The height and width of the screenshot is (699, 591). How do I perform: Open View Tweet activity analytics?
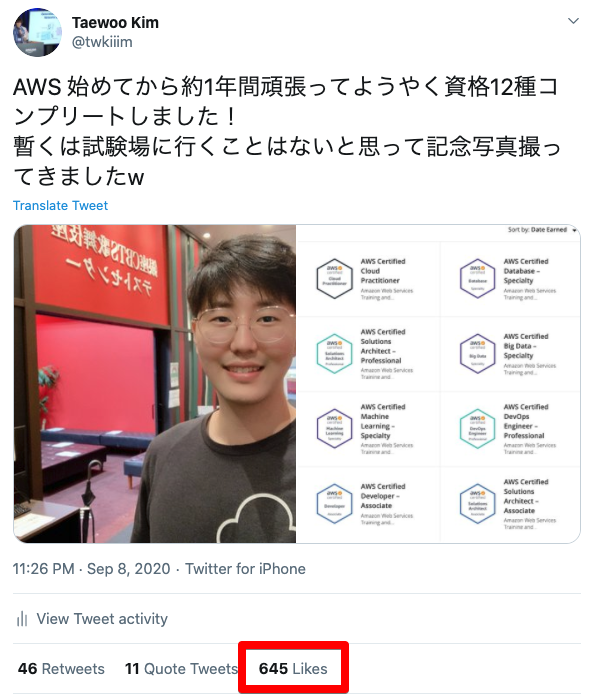pos(92,619)
